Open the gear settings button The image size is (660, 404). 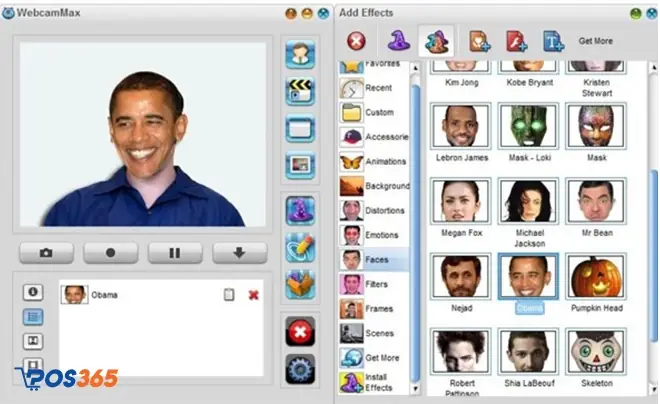click(x=300, y=369)
